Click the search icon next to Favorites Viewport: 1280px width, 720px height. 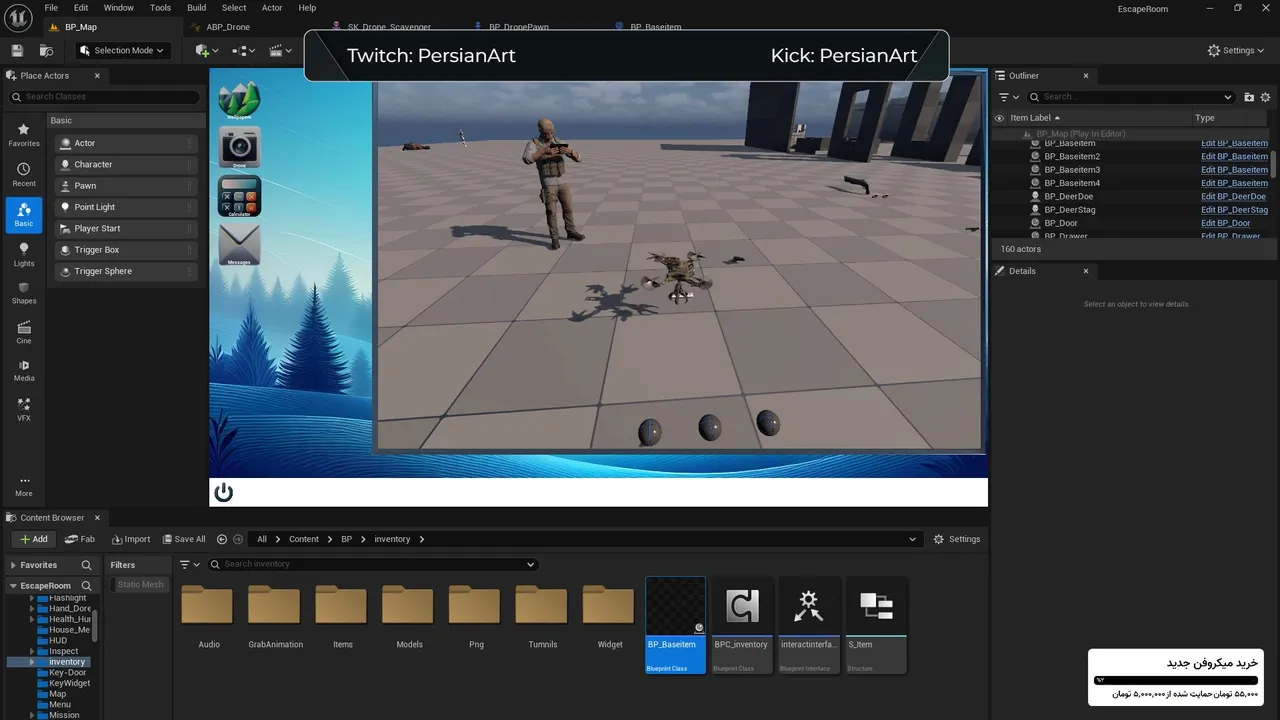[x=87, y=565]
